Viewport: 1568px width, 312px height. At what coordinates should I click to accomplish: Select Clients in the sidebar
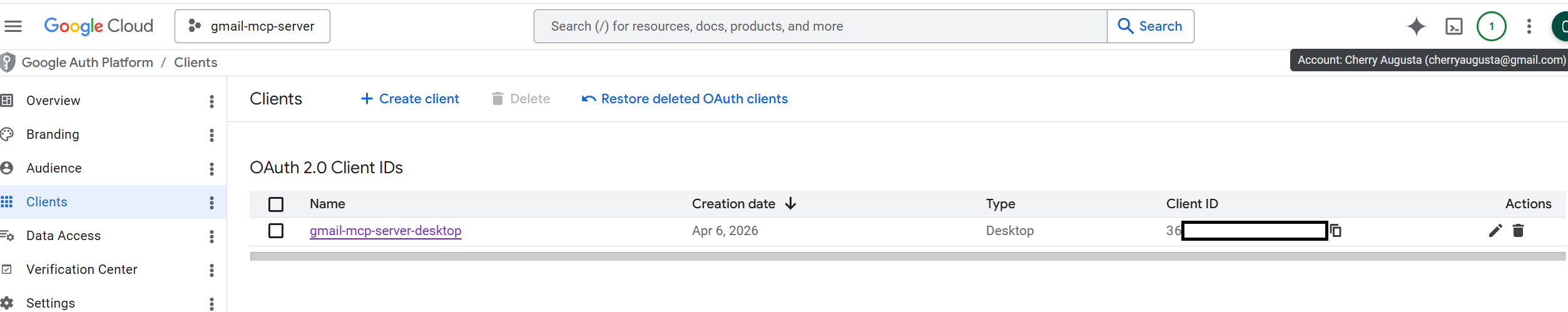(x=47, y=202)
